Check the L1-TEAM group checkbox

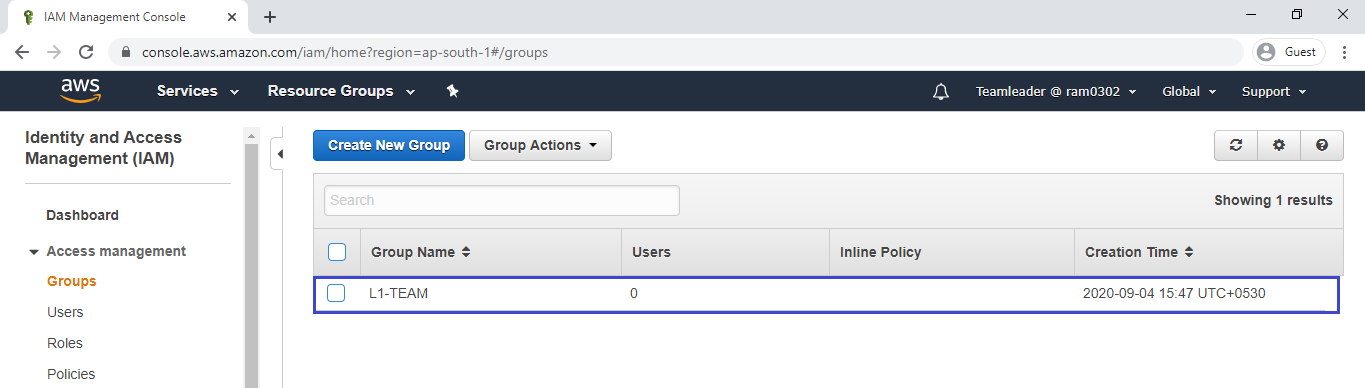pos(337,293)
